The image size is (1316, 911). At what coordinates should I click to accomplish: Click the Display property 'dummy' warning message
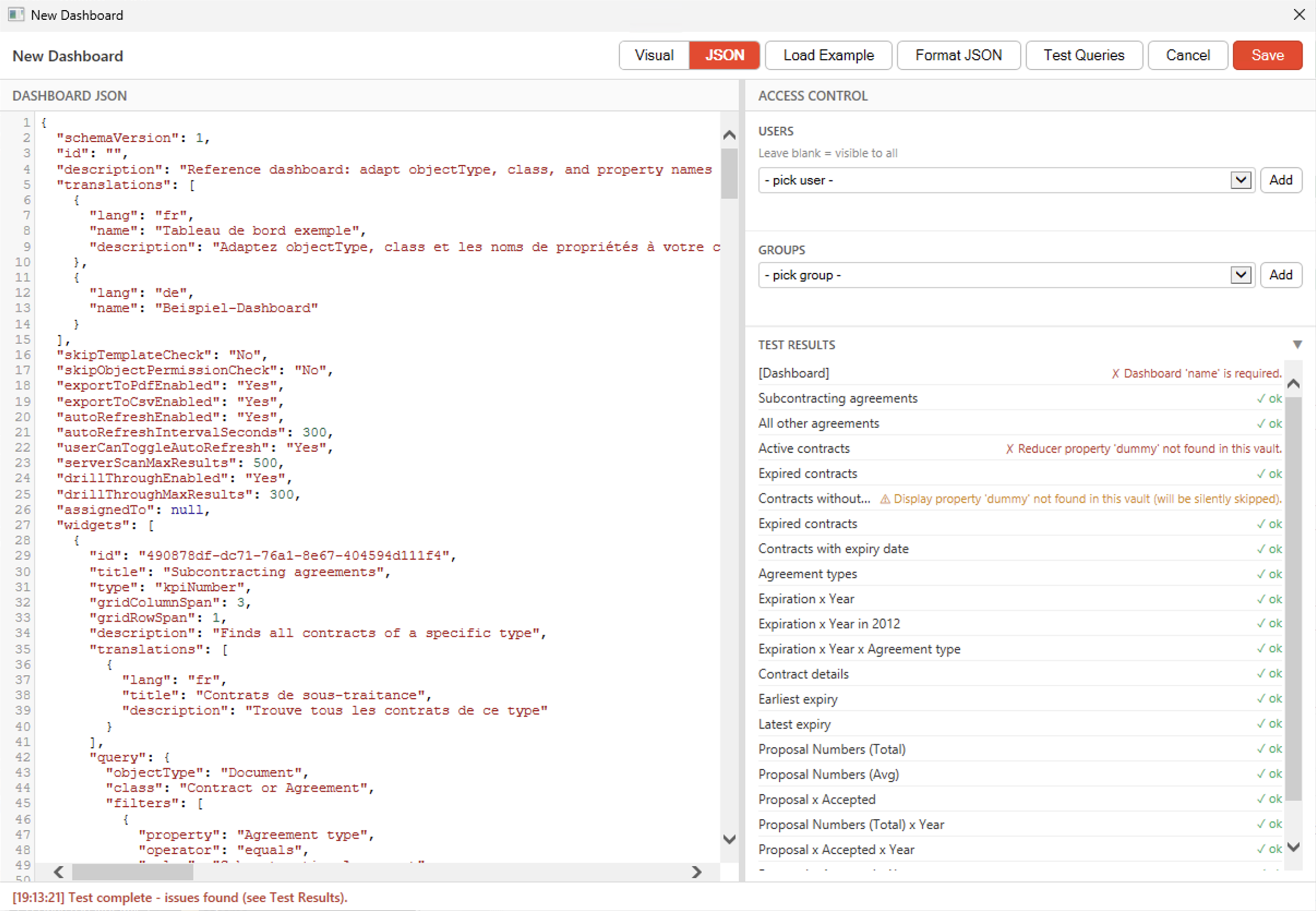1081,499
